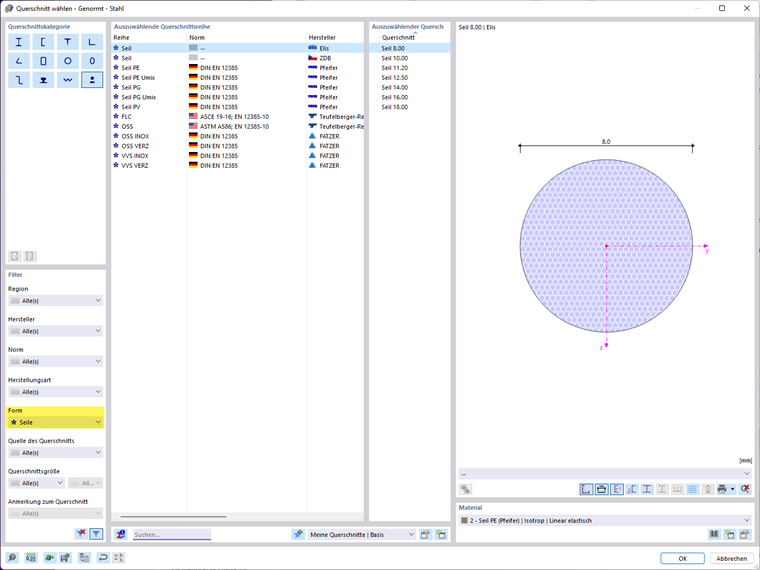Select the I-section category icon
This screenshot has height=570, width=760.
point(19,42)
